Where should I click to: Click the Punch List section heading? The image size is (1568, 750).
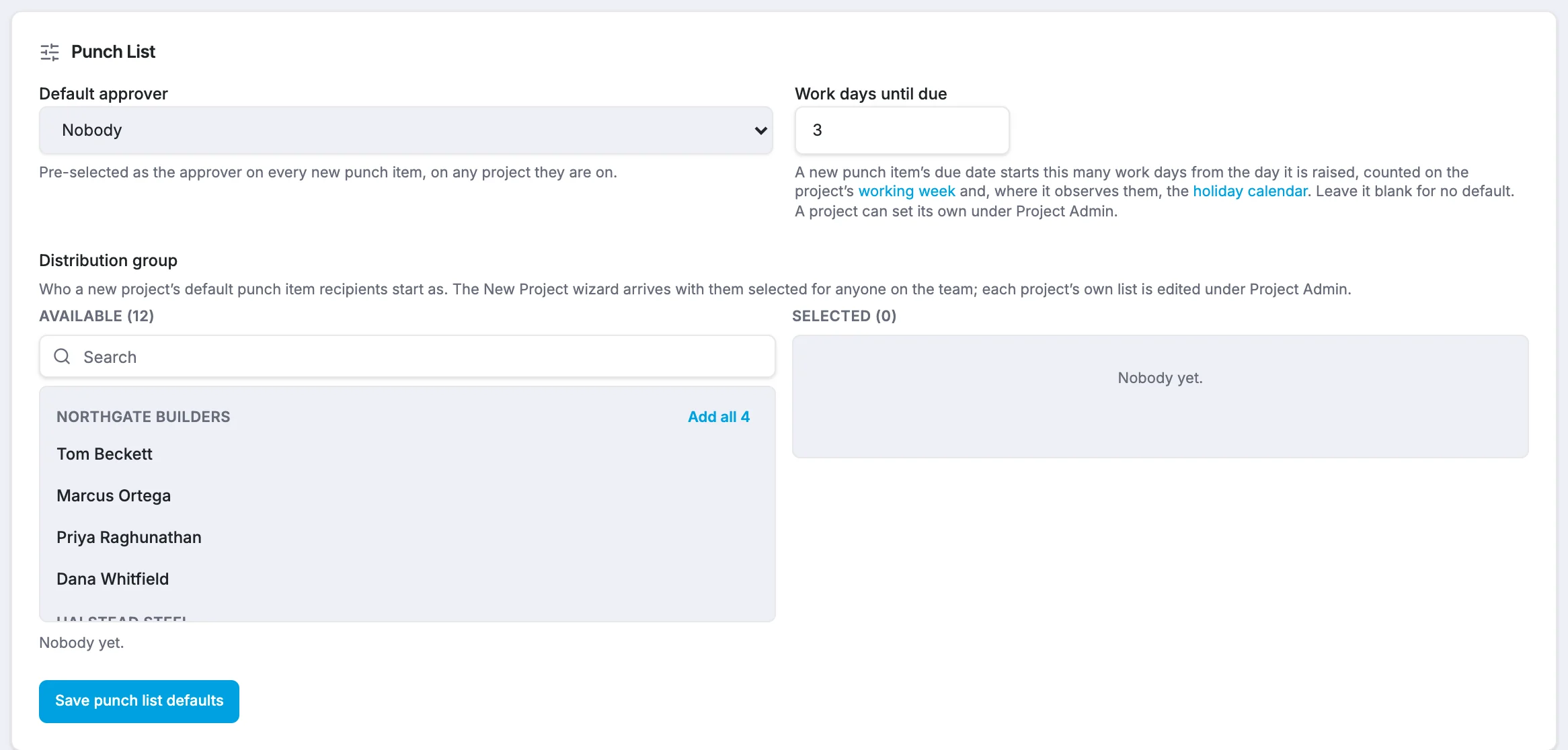click(x=113, y=52)
